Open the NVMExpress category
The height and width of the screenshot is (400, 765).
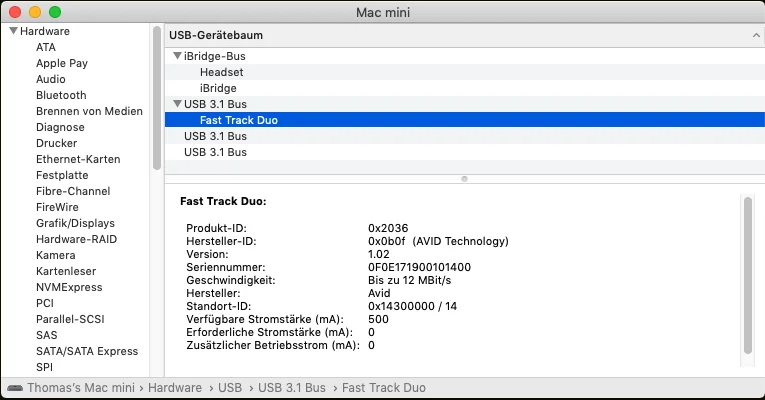point(69,287)
